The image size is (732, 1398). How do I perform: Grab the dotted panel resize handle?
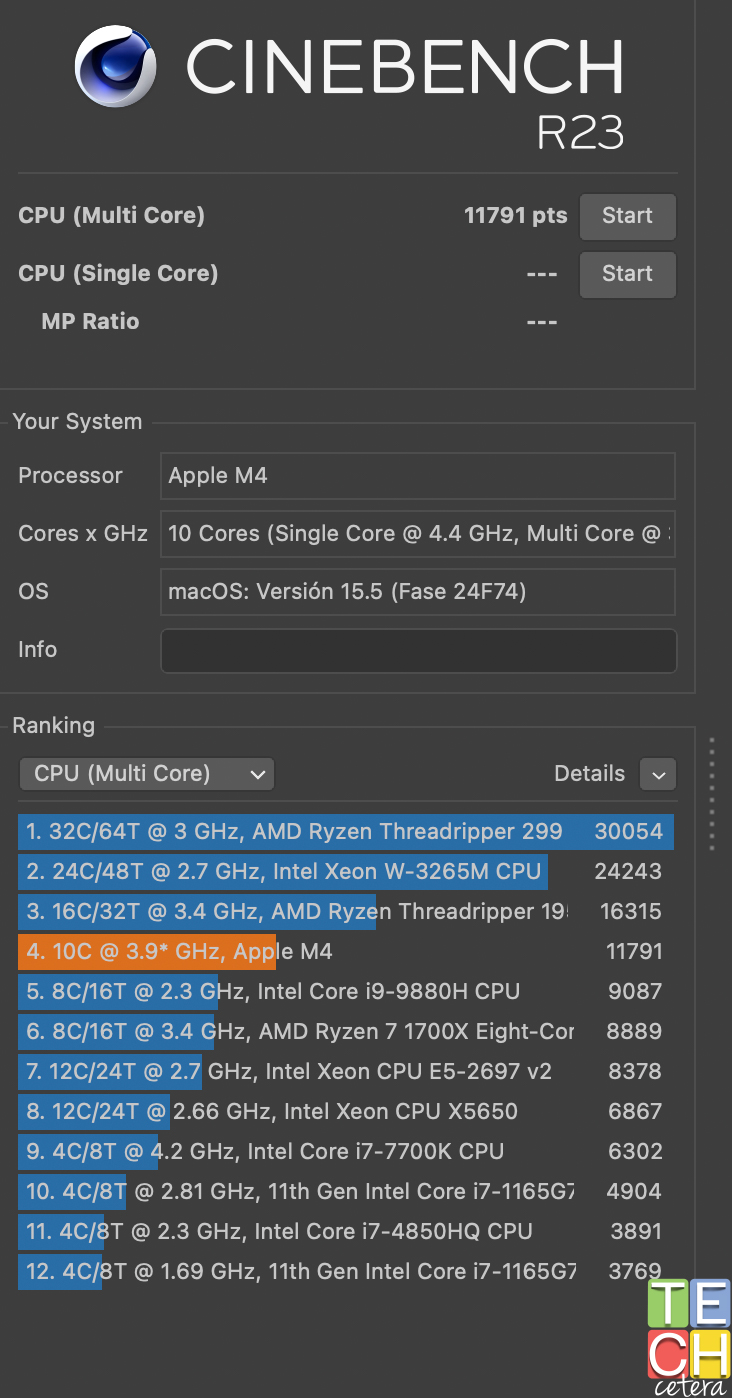pyautogui.click(x=712, y=794)
